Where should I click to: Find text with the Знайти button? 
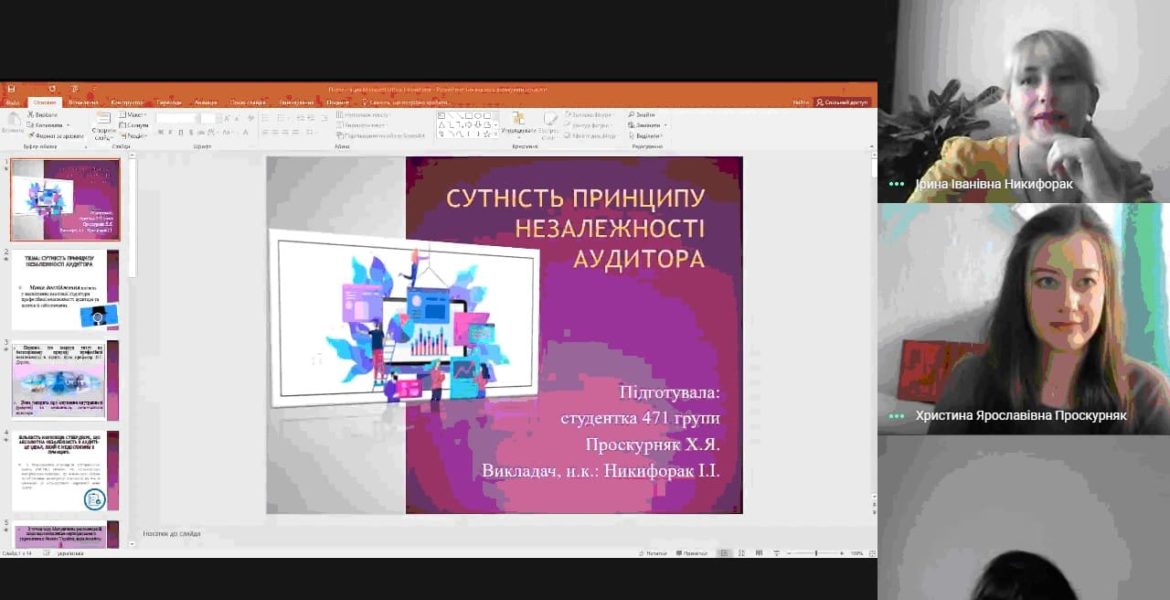point(642,115)
